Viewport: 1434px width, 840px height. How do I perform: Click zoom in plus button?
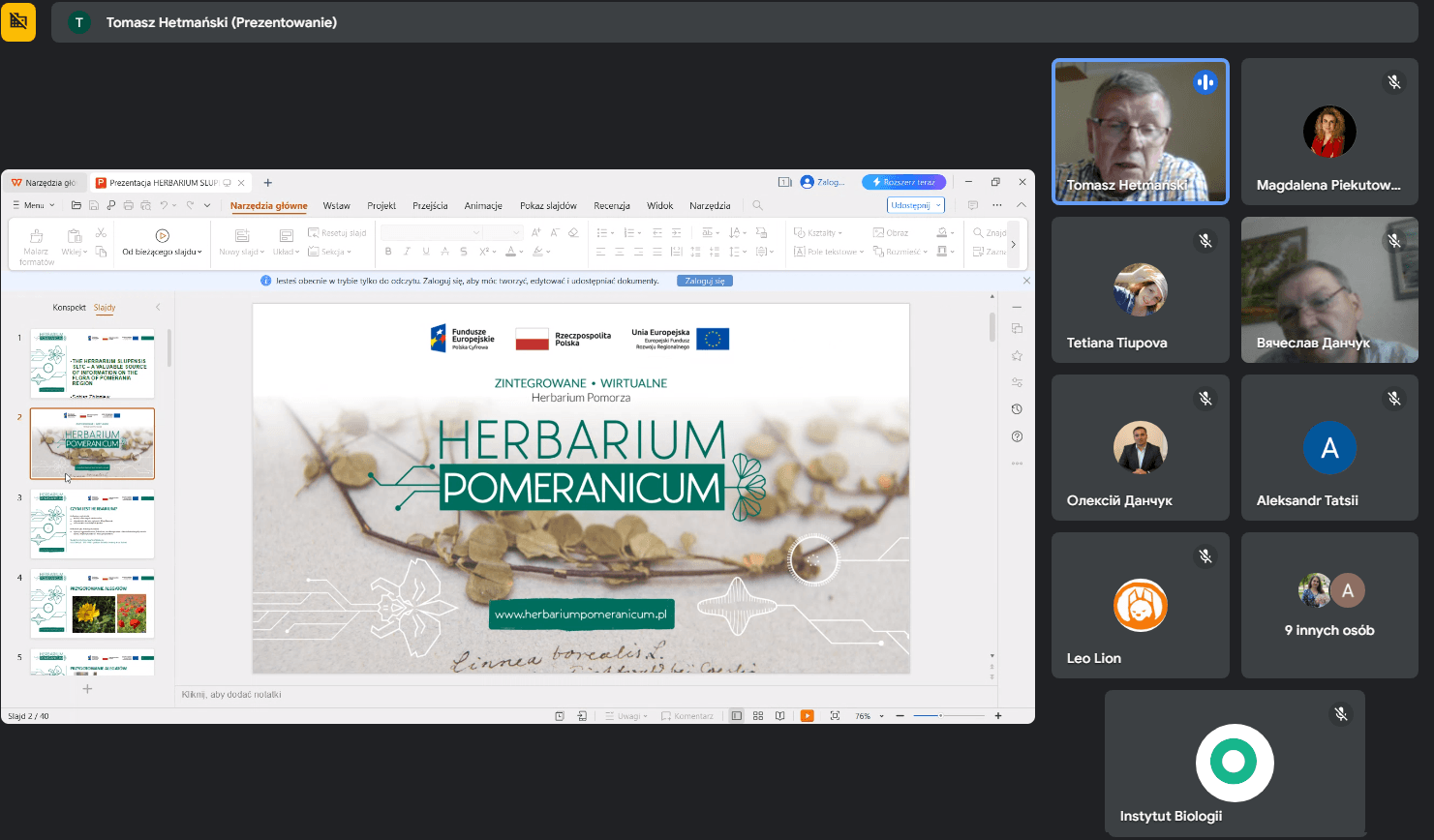(x=998, y=716)
